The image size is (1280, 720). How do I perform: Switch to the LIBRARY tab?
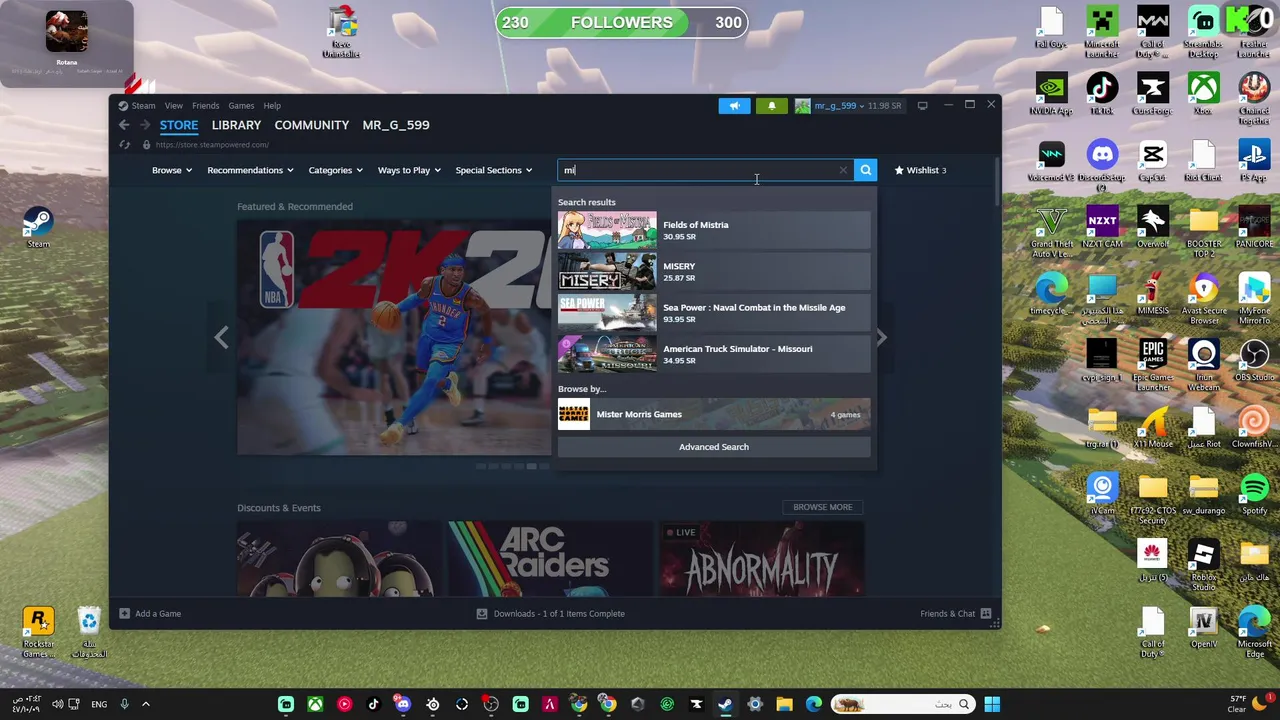point(236,125)
